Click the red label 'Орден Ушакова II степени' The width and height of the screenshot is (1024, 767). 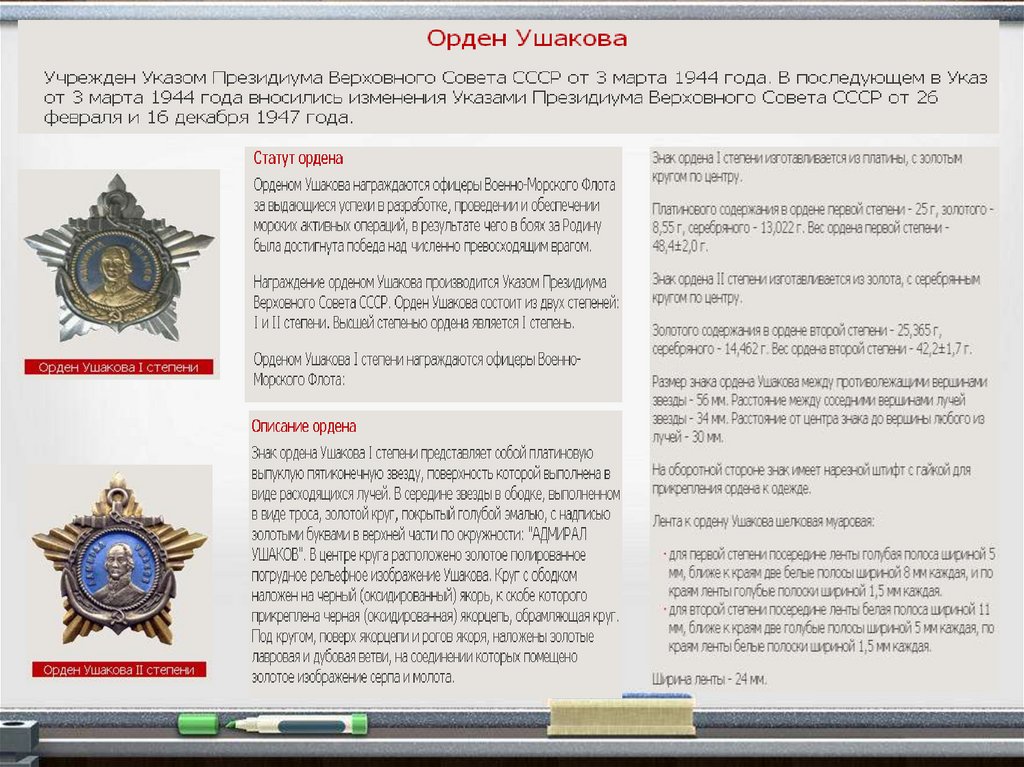coord(119,670)
